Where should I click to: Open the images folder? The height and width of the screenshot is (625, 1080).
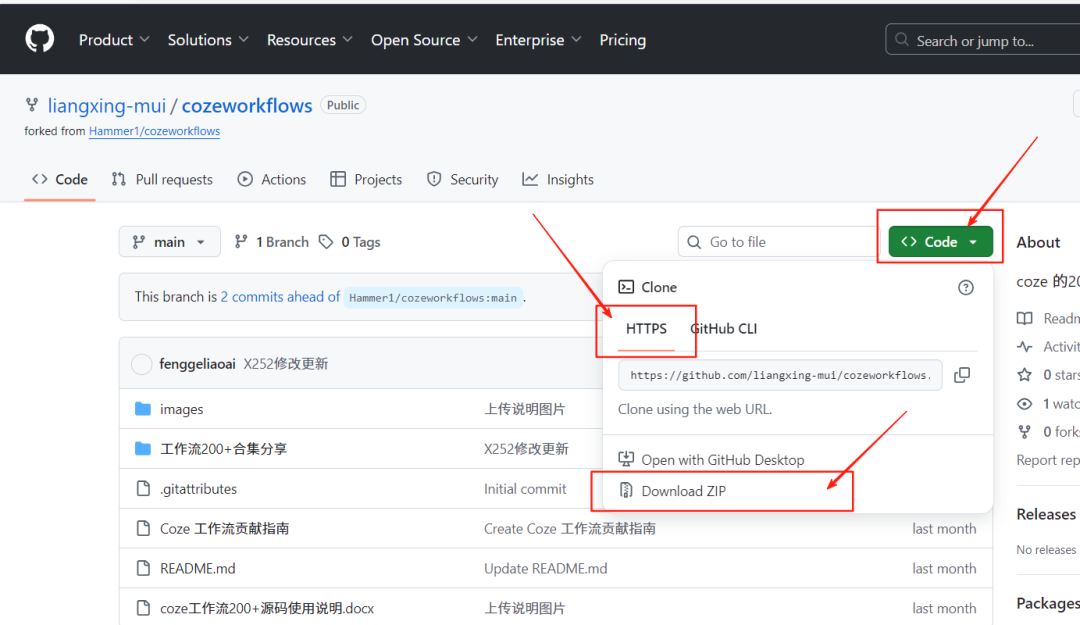182,409
